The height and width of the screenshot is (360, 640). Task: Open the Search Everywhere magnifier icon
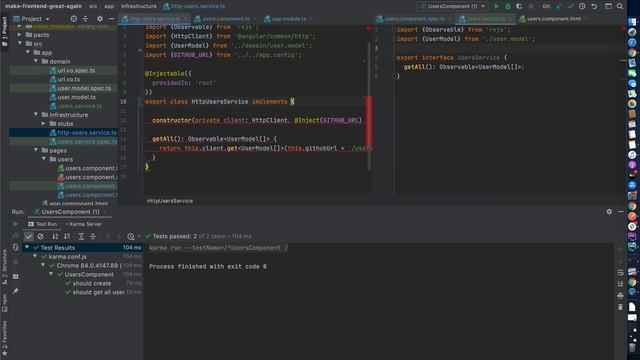click(620, 7)
